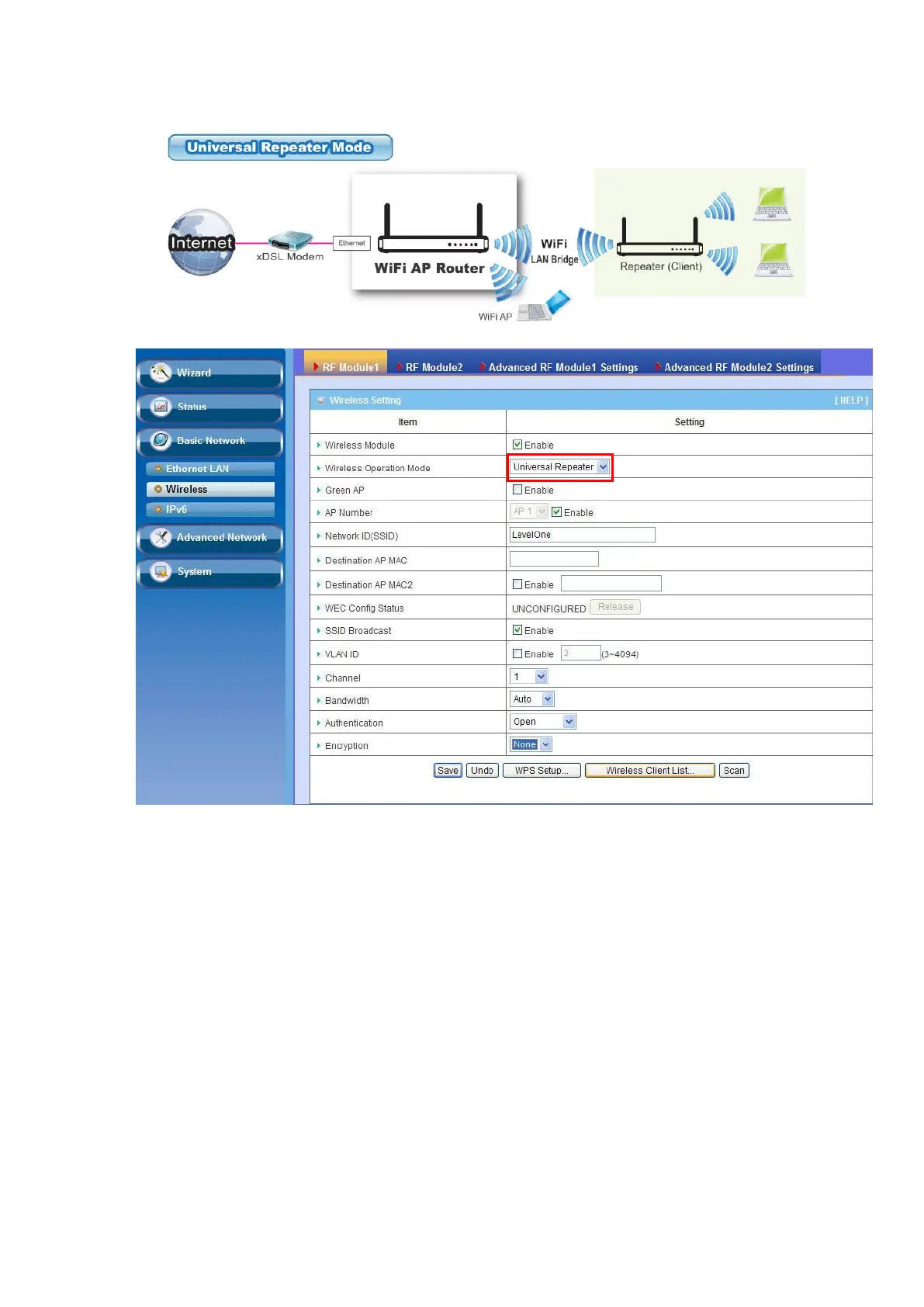Click arrow icon beside Network ID(SSID)

coord(319,536)
